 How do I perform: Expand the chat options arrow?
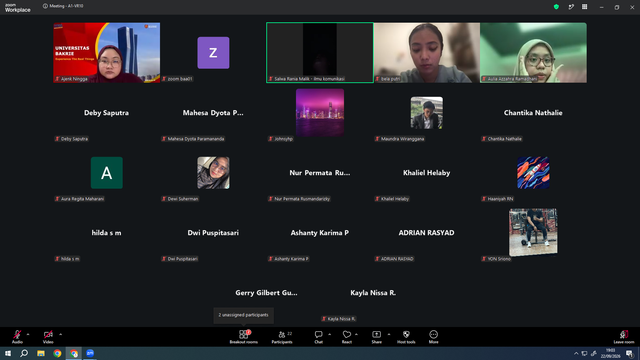point(329,334)
